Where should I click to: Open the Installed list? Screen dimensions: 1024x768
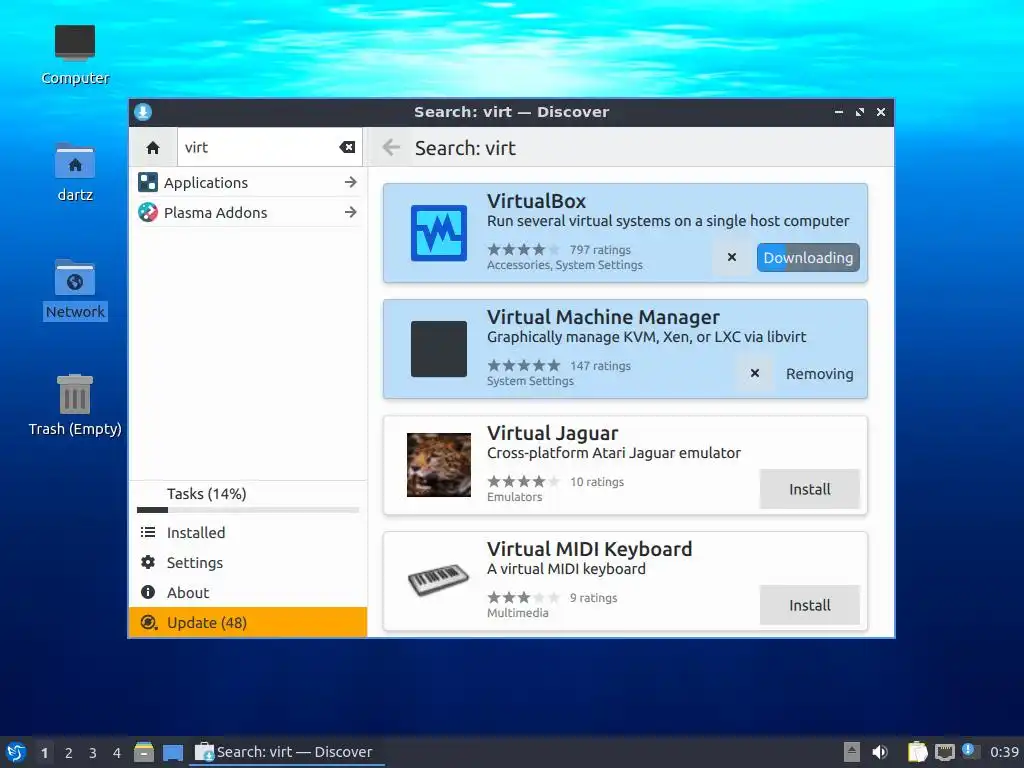(x=248, y=532)
